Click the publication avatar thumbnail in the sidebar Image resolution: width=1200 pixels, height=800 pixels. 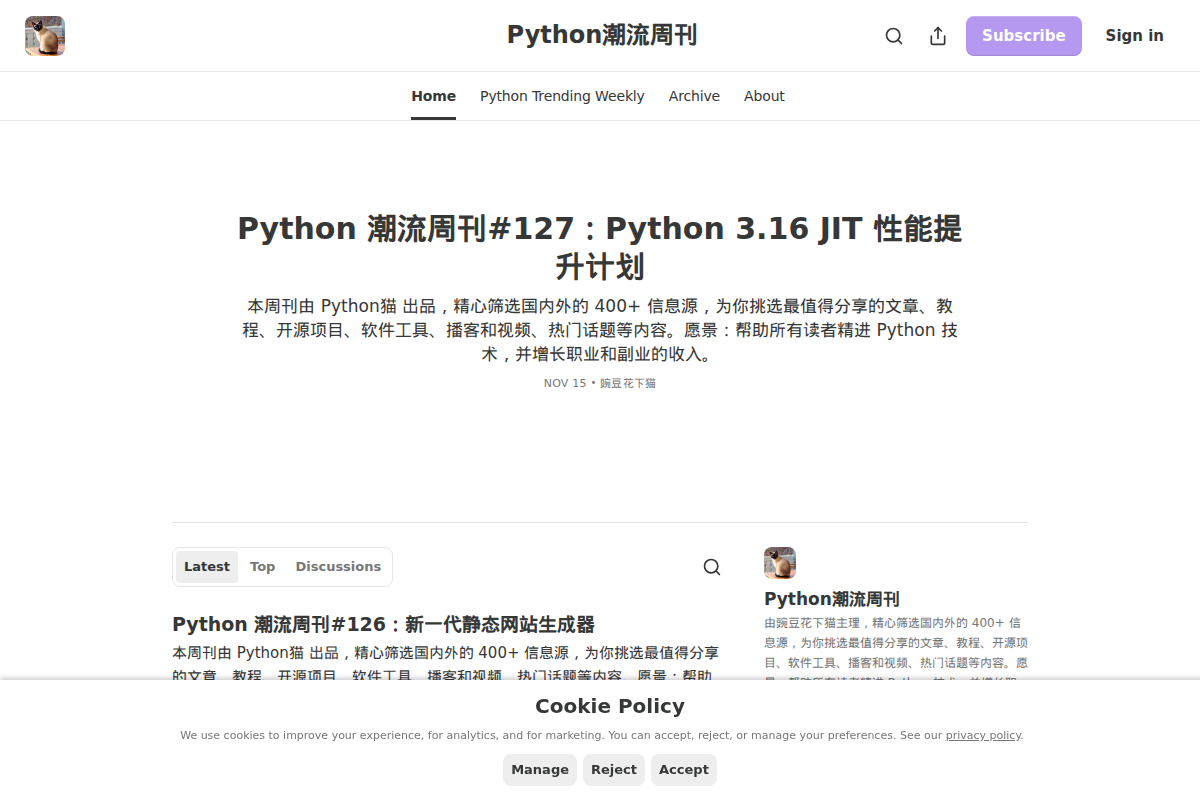pos(780,562)
